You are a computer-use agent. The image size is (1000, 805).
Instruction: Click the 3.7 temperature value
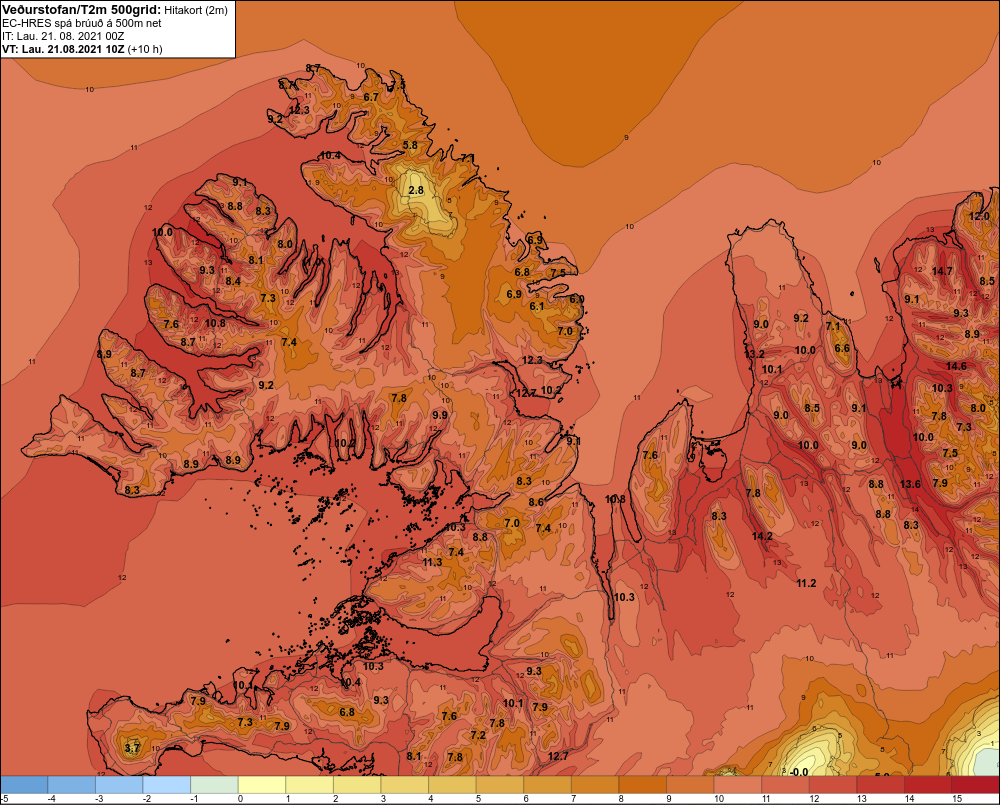pyautogui.click(x=132, y=748)
